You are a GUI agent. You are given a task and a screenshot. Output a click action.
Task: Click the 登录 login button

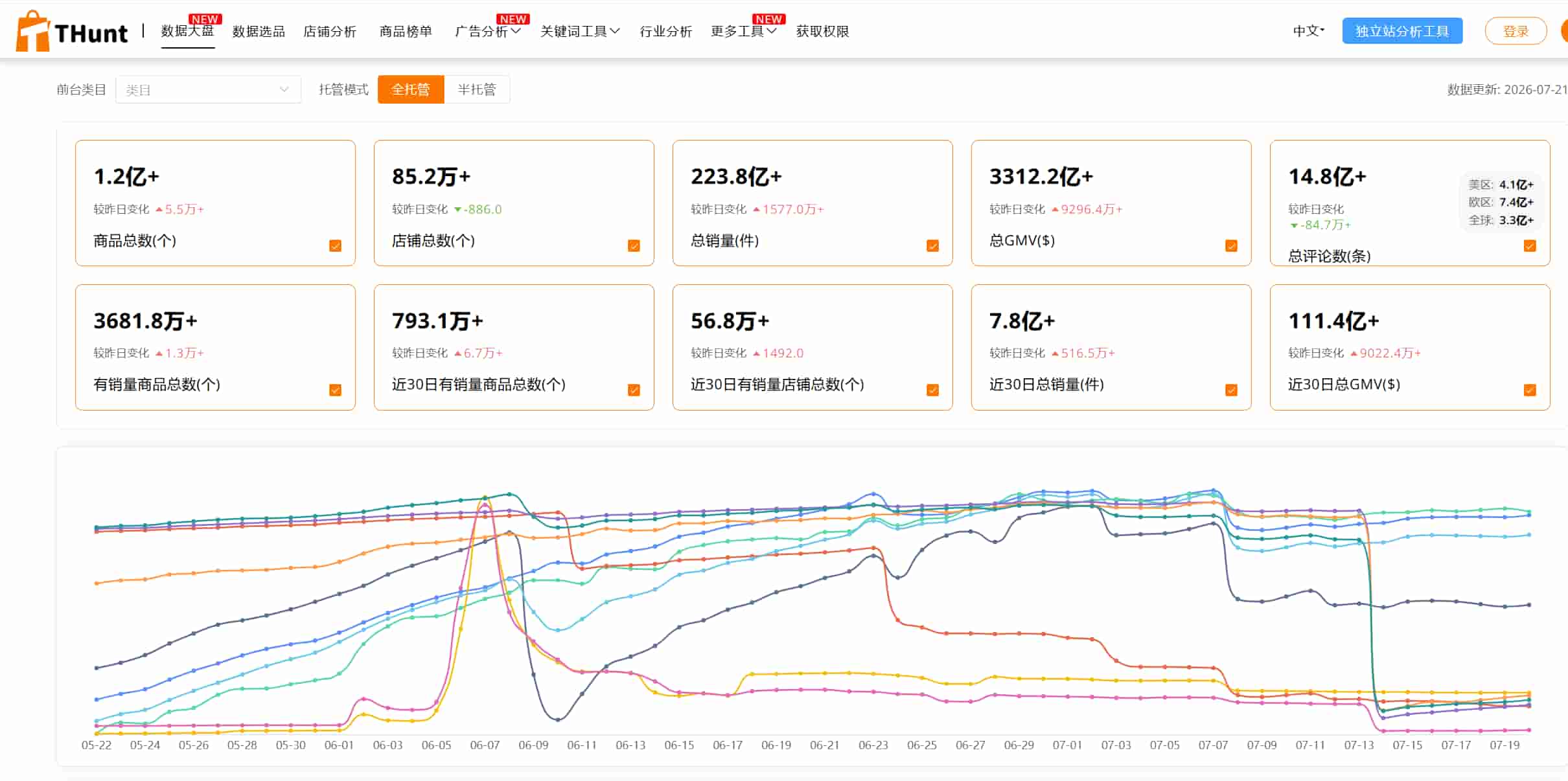(1516, 31)
